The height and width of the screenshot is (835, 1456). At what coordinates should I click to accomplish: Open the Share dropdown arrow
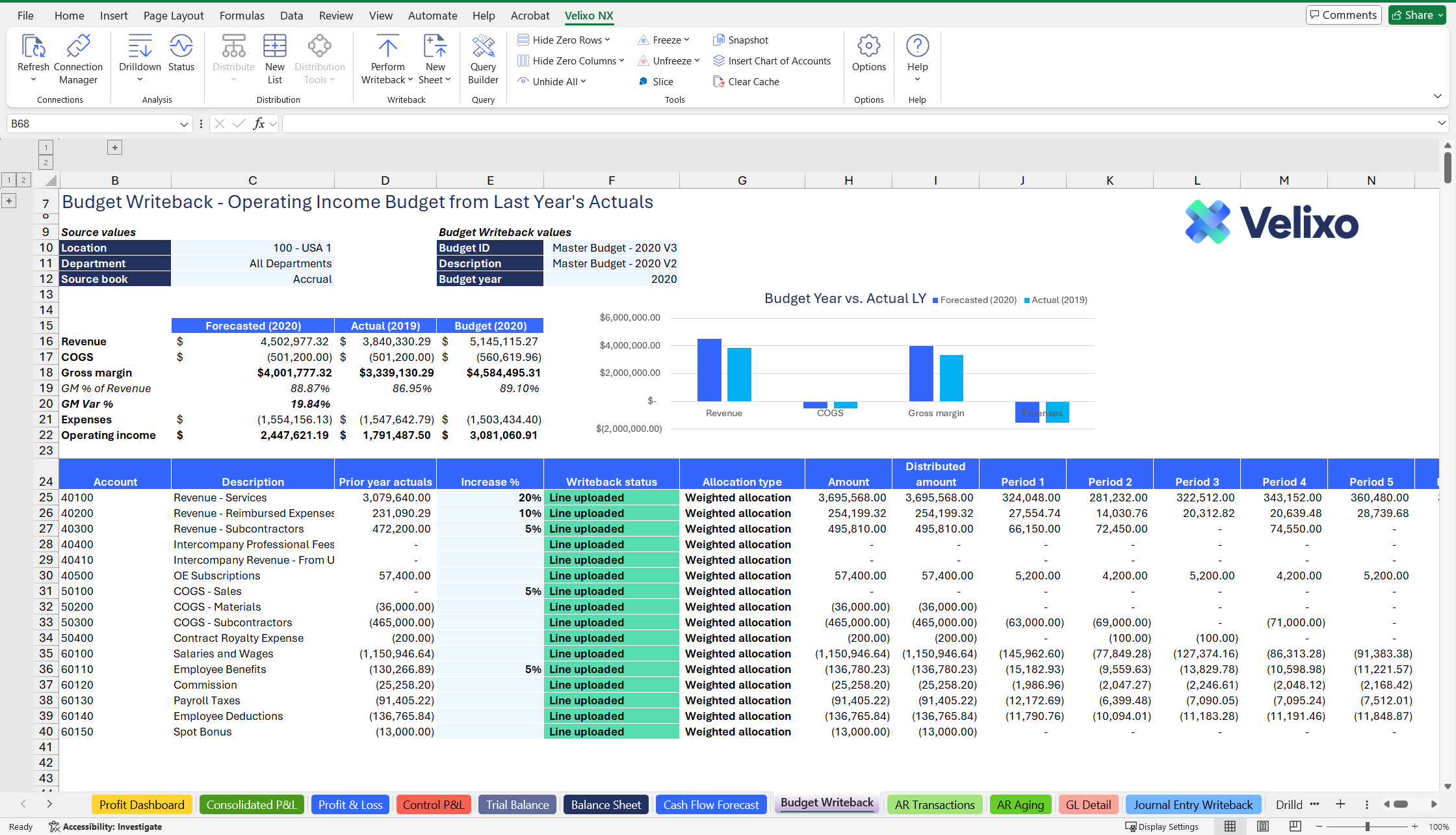point(1441,15)
